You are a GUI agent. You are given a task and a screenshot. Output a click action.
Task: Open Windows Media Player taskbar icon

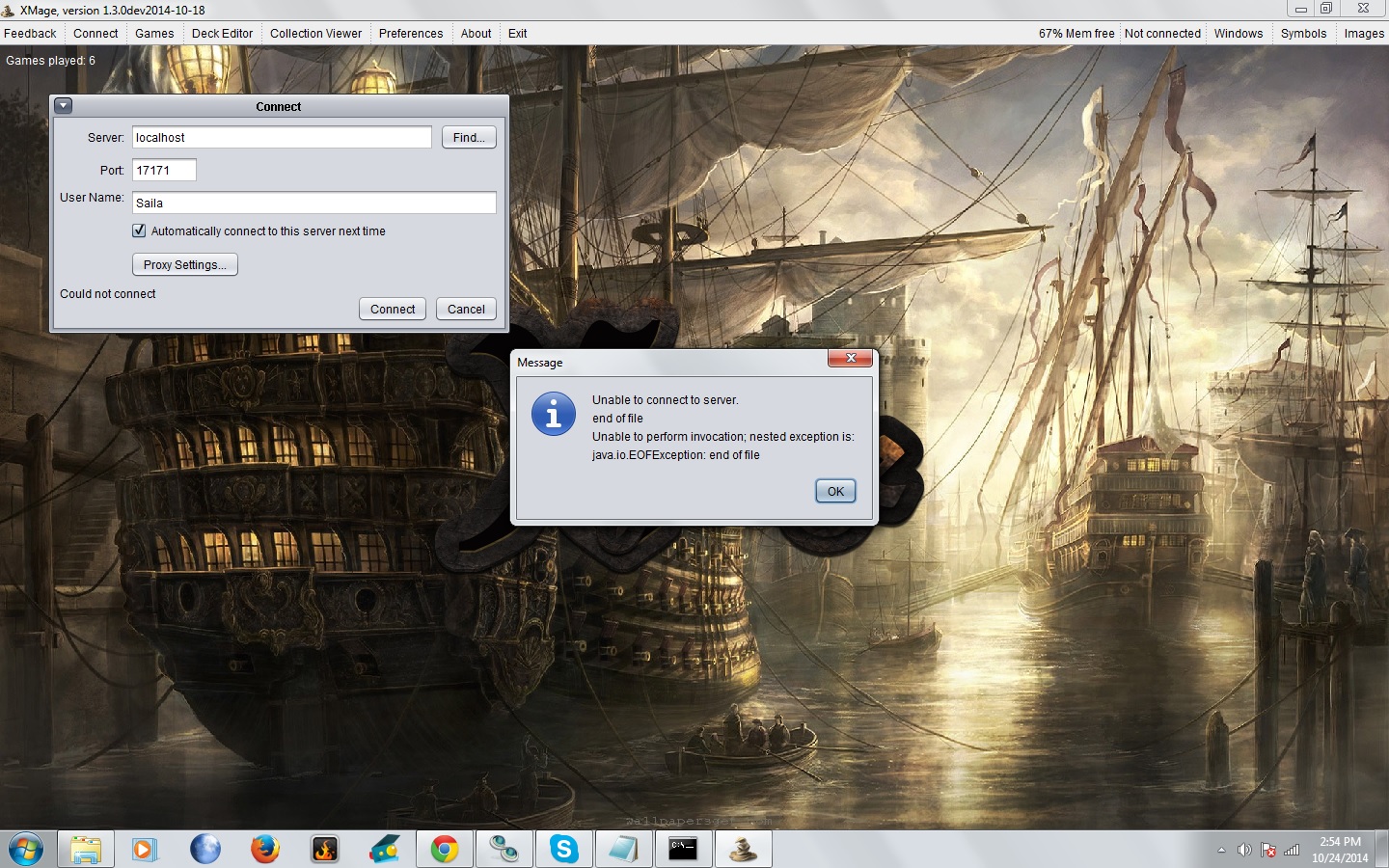pos(145,849)
